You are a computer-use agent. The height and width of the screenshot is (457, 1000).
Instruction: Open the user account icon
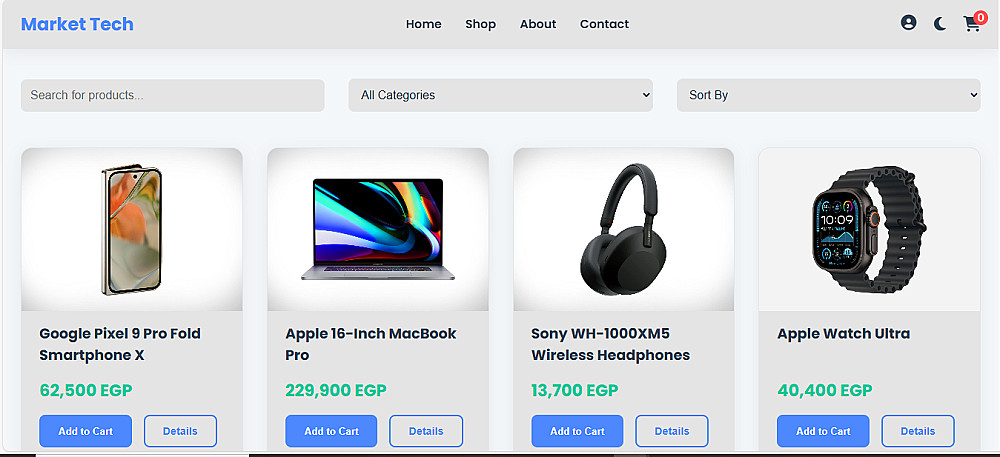[x=908, y=23]
